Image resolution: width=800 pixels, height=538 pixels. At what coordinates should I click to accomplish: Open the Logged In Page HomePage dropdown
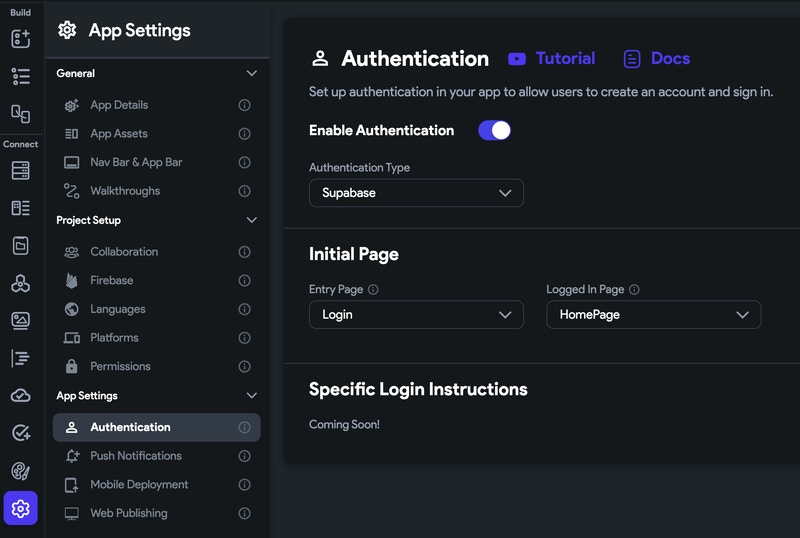(654, 314)
